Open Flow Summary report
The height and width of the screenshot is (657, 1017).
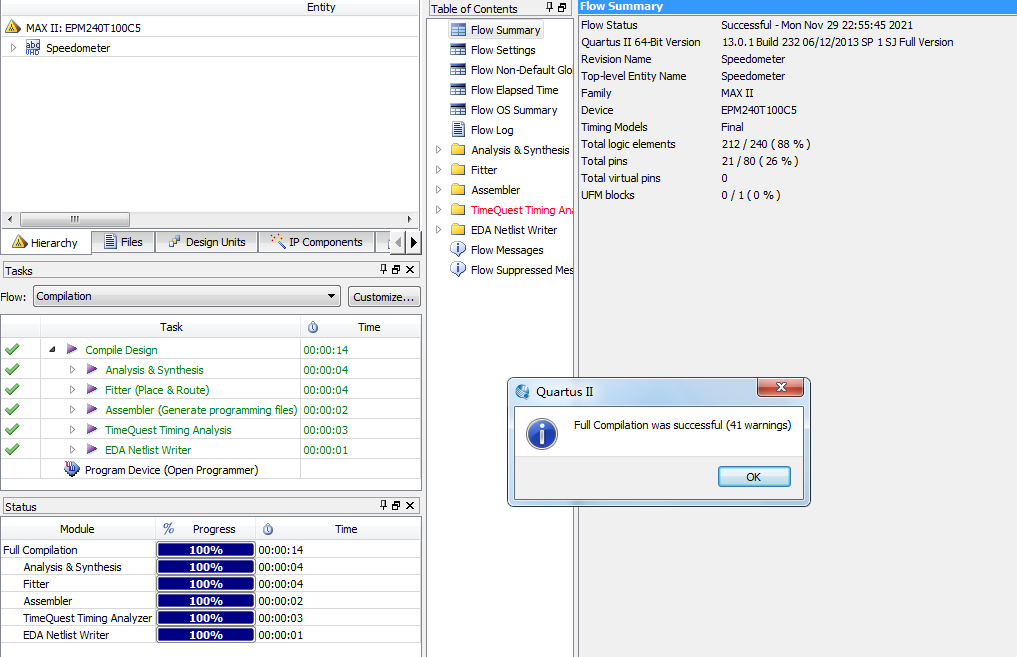pos(505,30)
